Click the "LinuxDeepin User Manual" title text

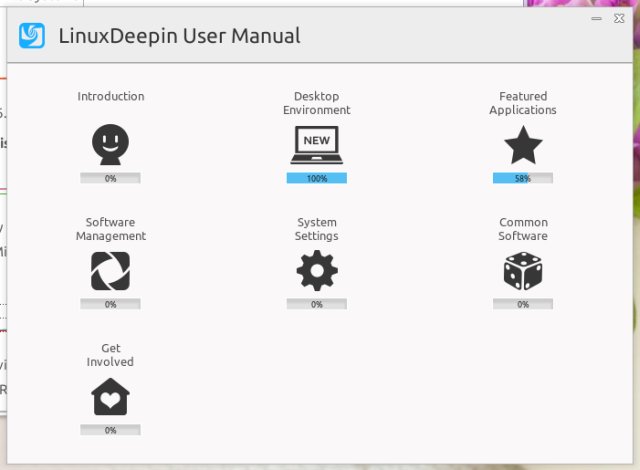(x=178, y=37)
